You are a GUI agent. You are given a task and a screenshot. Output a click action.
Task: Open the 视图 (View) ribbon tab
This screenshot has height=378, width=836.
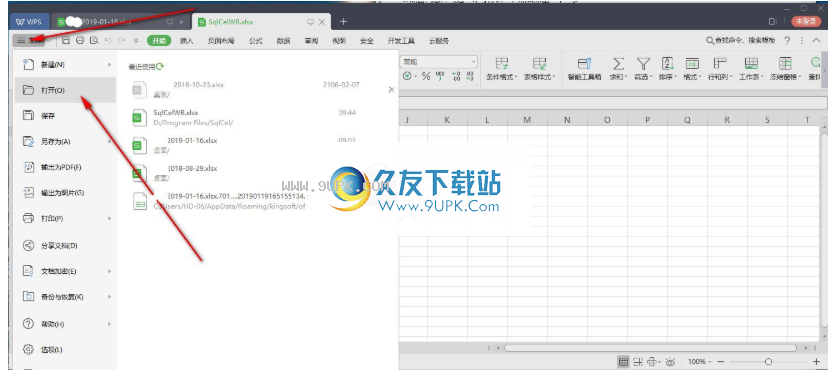pyautogui.click(x=339, y=41)
